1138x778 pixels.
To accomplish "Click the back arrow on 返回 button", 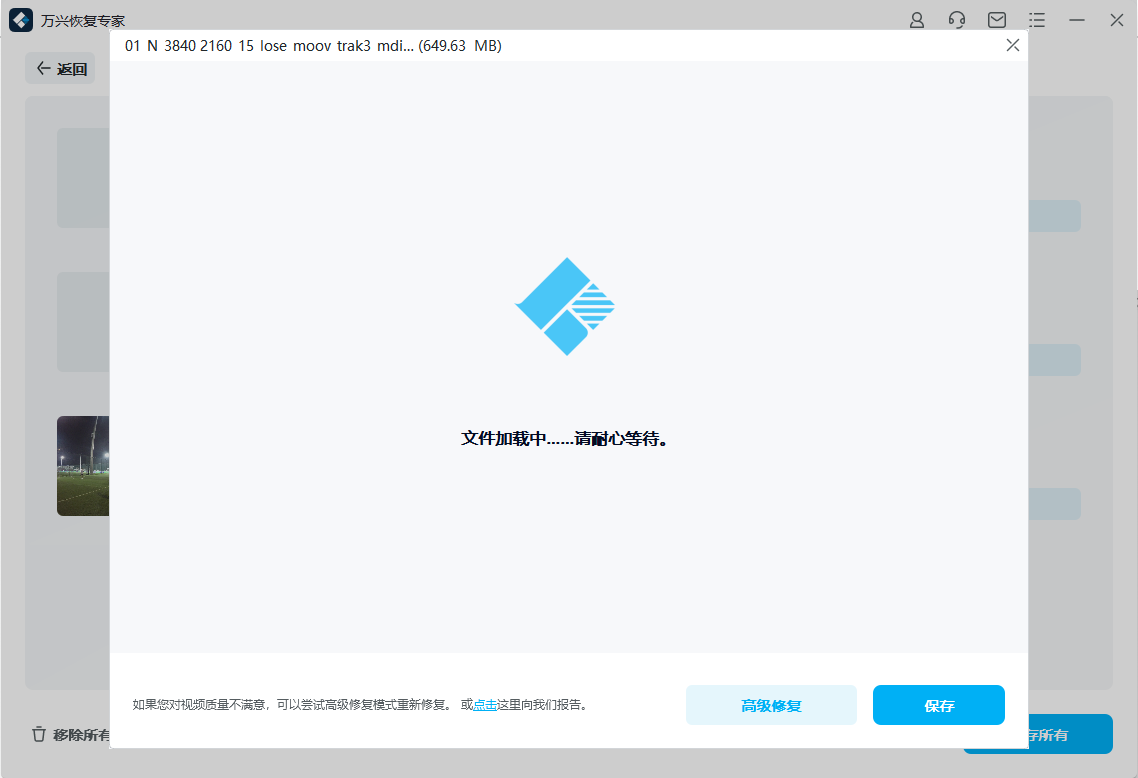I will point(42,68).
